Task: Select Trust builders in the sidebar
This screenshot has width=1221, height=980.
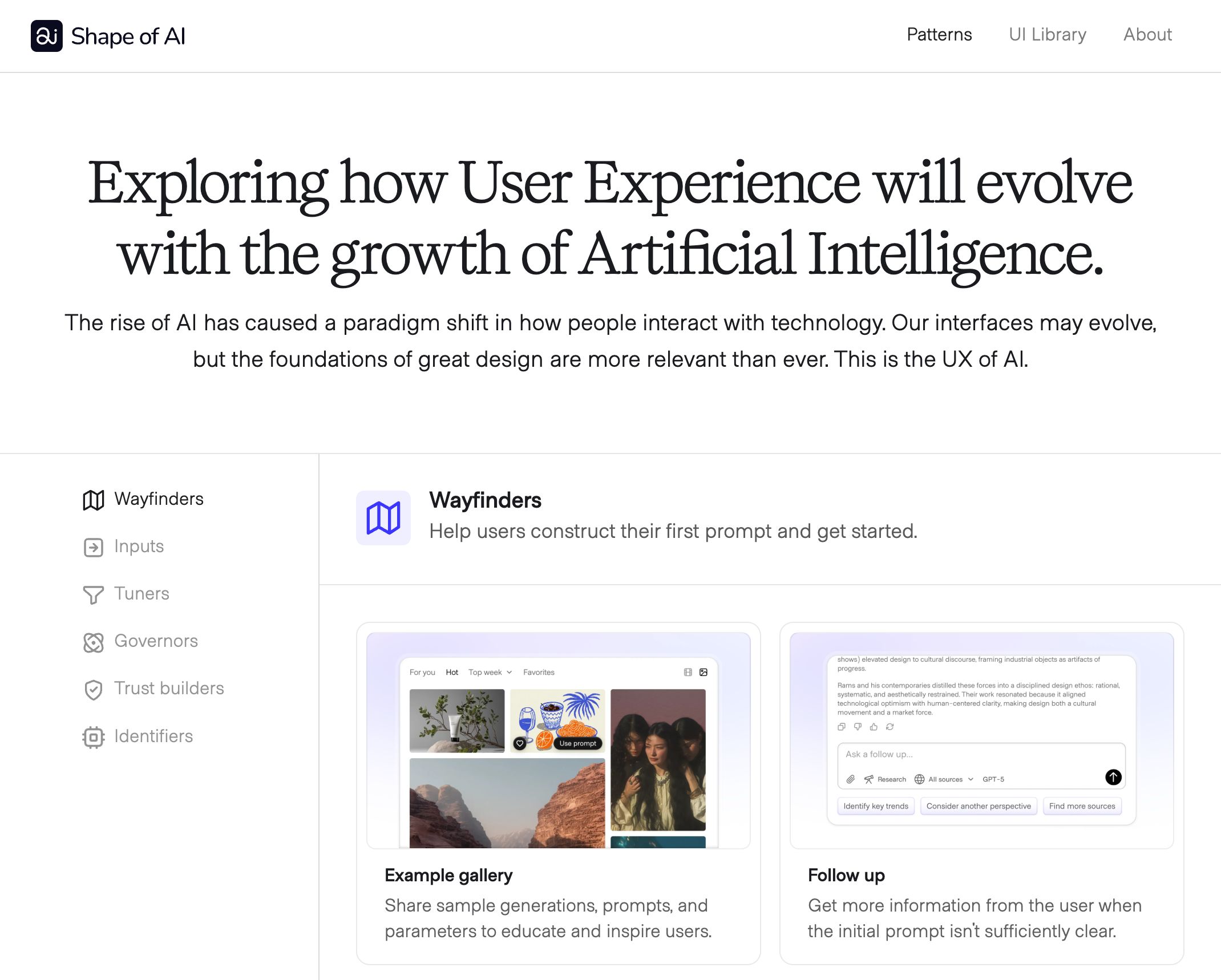Action: pos(169,689)
